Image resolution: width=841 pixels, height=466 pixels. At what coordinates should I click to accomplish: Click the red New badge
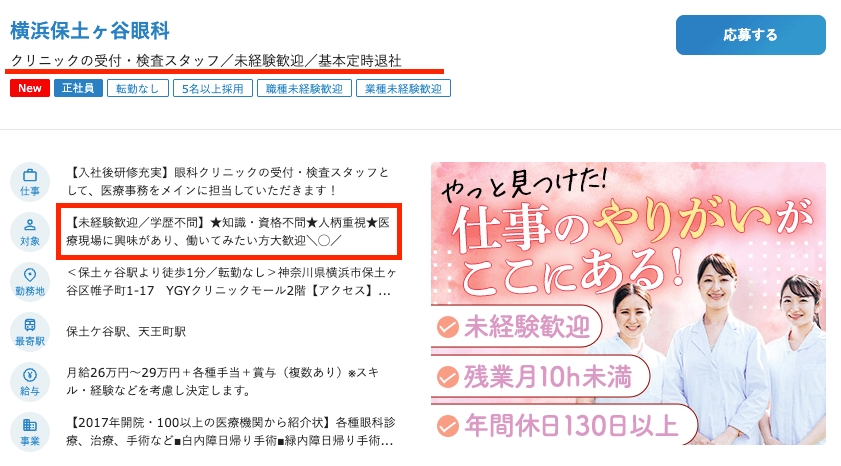[30, 88]
